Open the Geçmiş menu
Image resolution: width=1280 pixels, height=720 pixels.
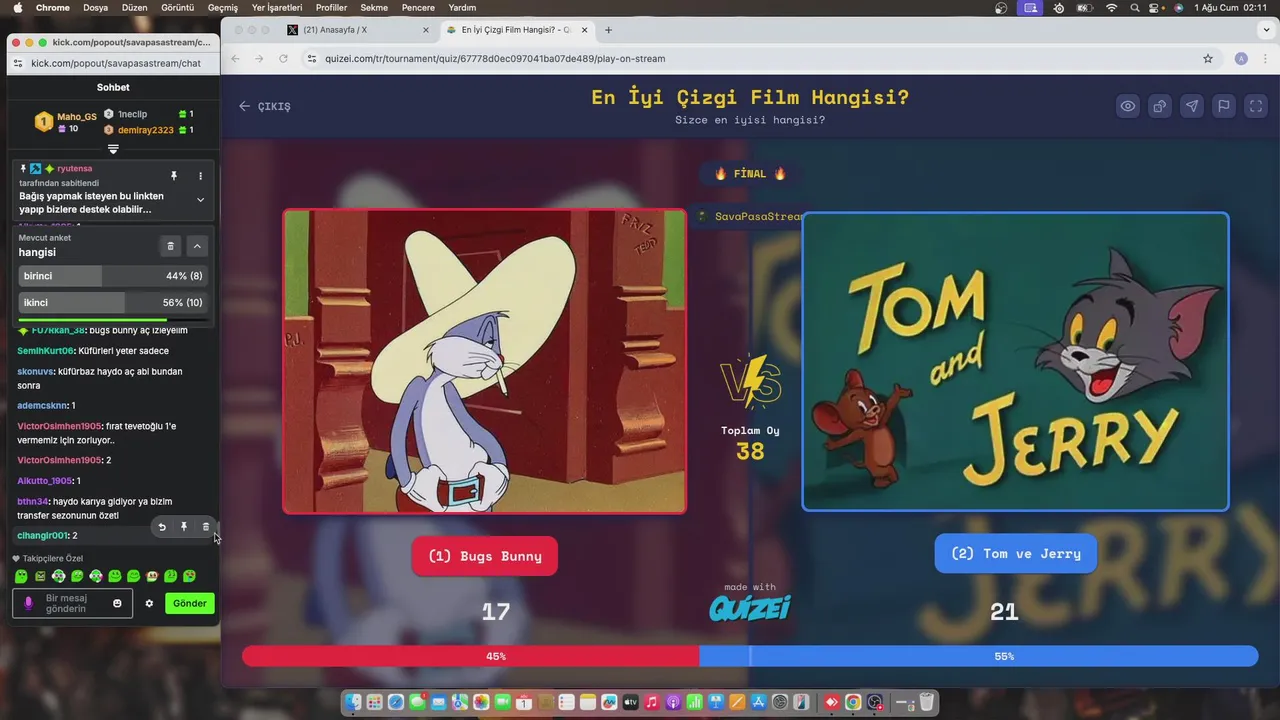tap(223, 8)
